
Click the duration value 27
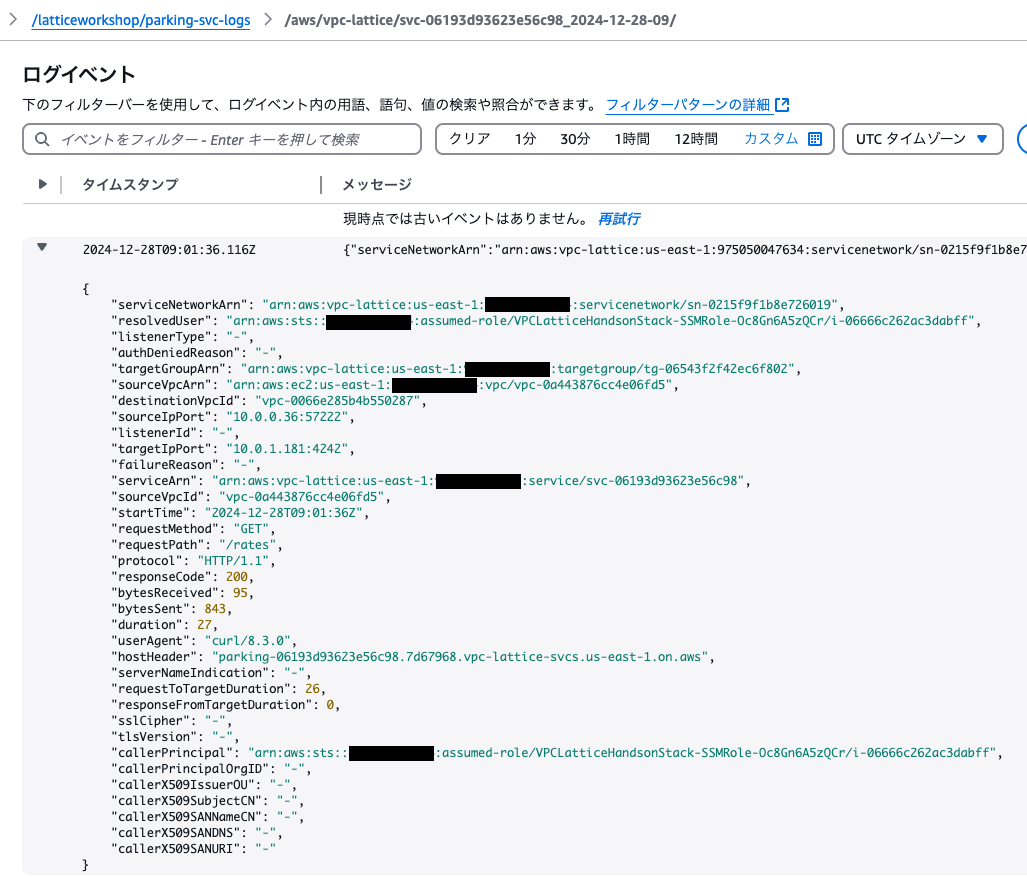pos(204,625)
